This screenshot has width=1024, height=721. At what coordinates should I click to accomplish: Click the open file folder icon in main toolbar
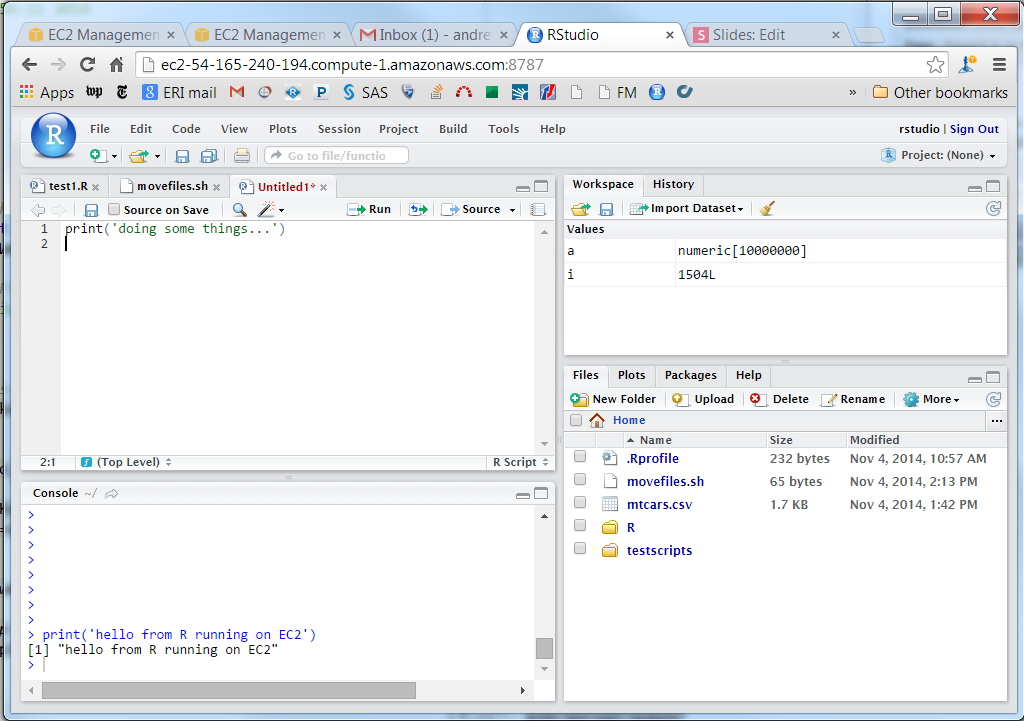pos(138,156)
